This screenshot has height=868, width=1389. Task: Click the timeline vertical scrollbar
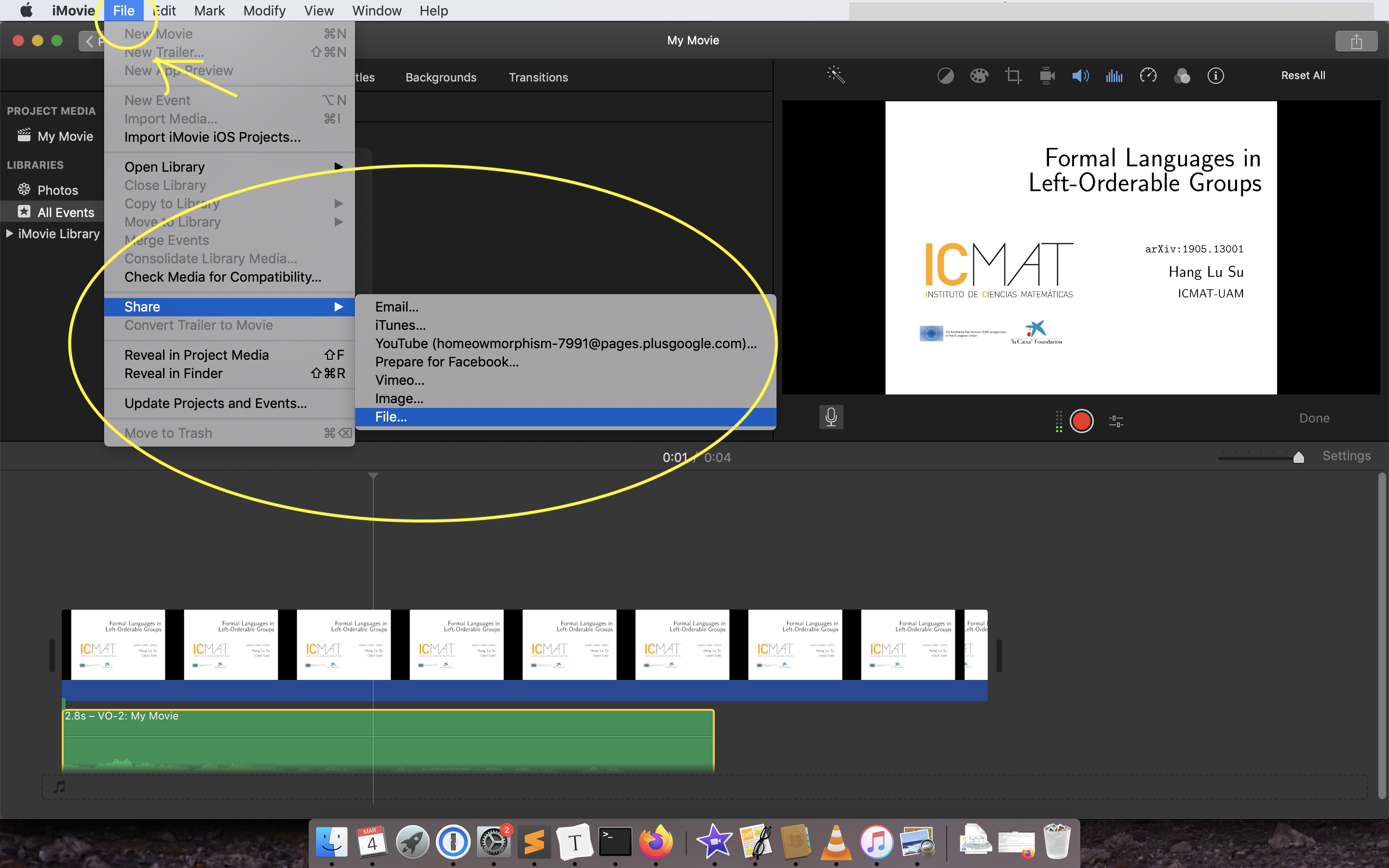[1382, 636]
